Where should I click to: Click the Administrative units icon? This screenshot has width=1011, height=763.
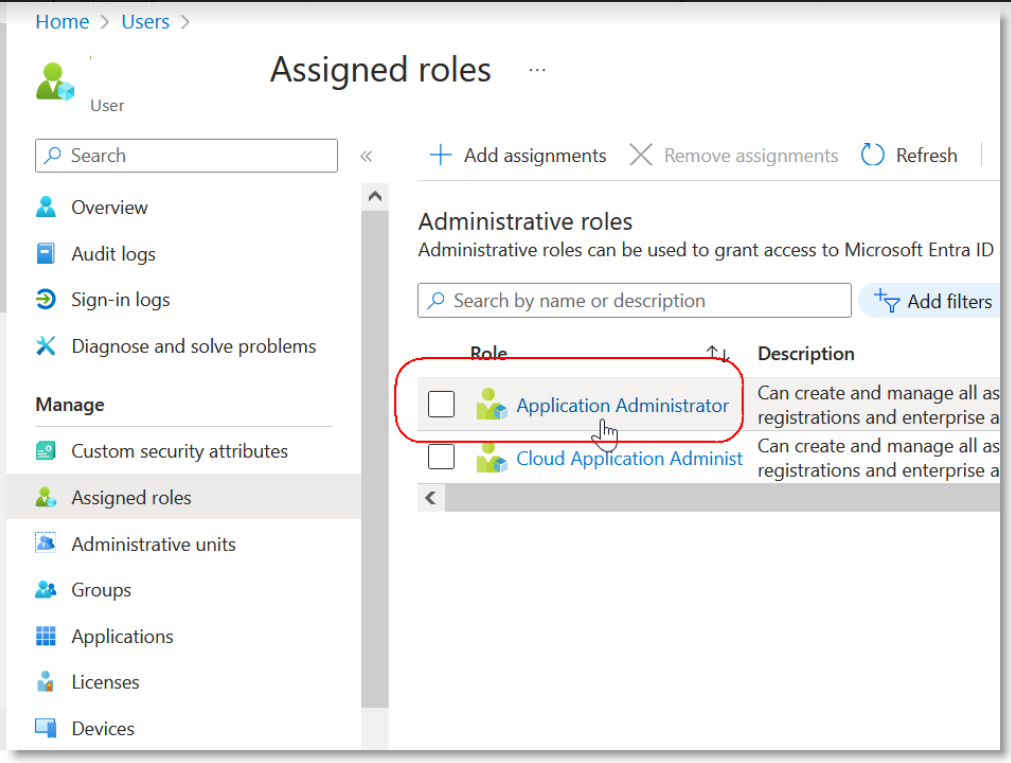(x=46, y=544)
